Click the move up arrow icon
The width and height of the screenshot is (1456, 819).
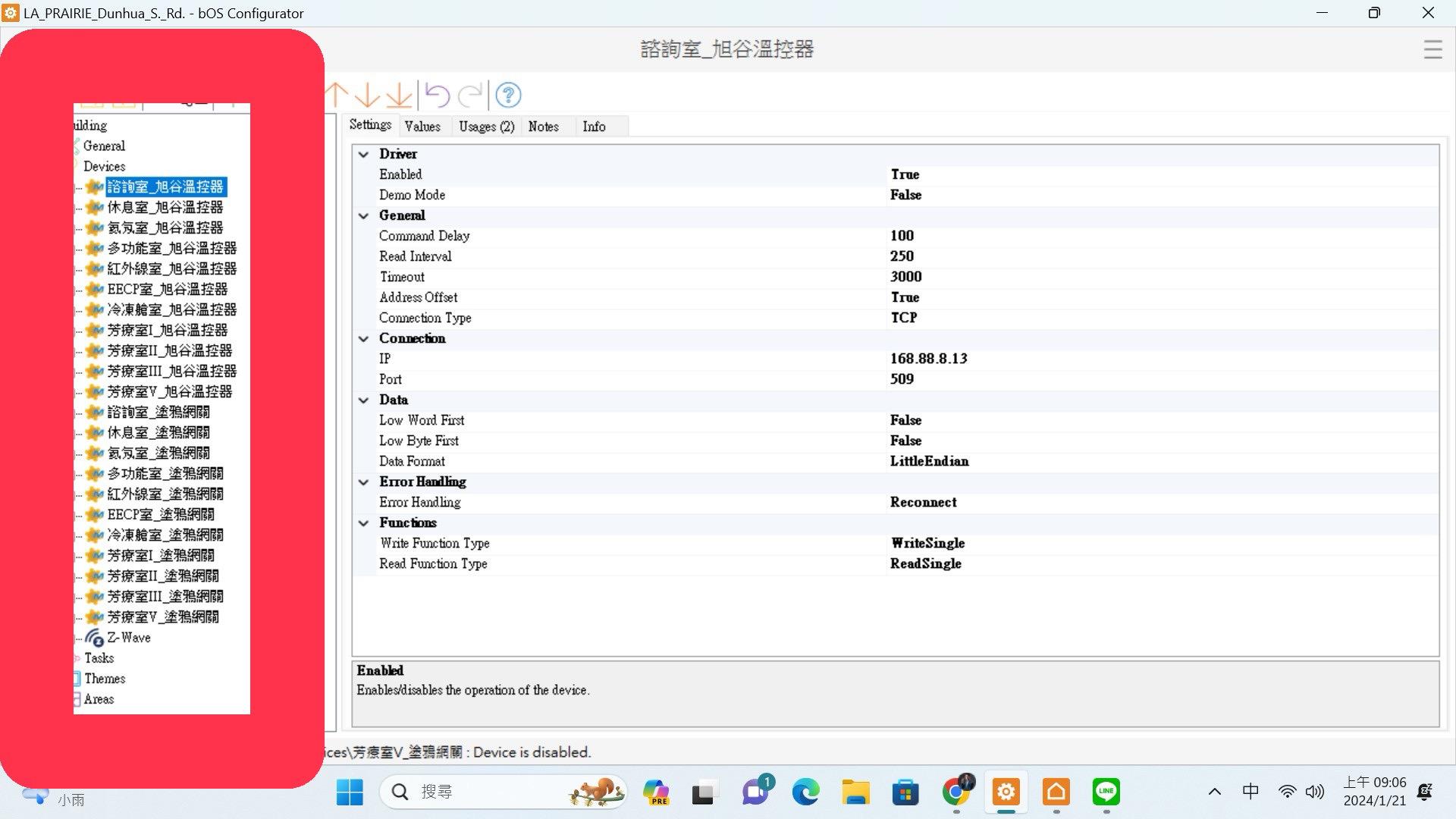point(337,95)
